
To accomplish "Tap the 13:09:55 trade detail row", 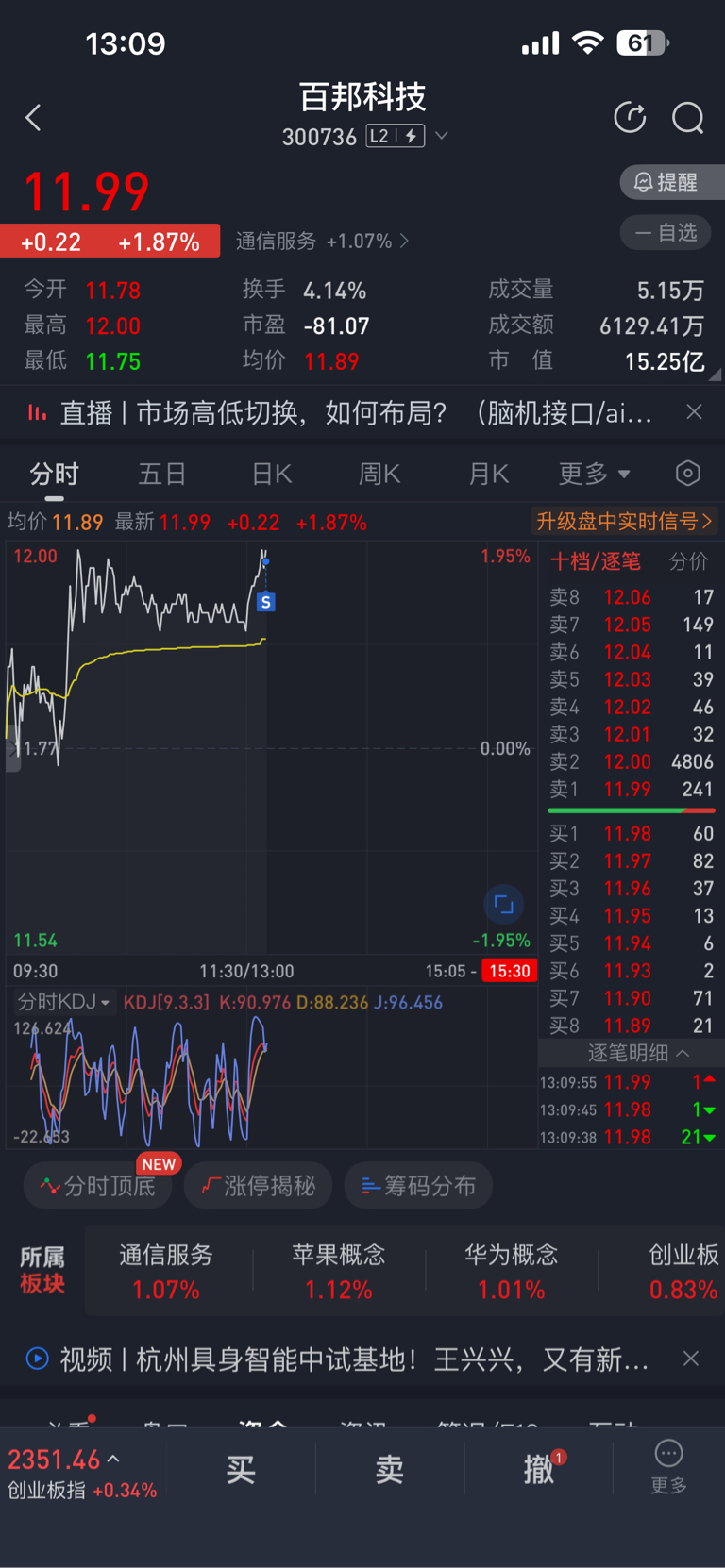I will tap(629, 1082).
